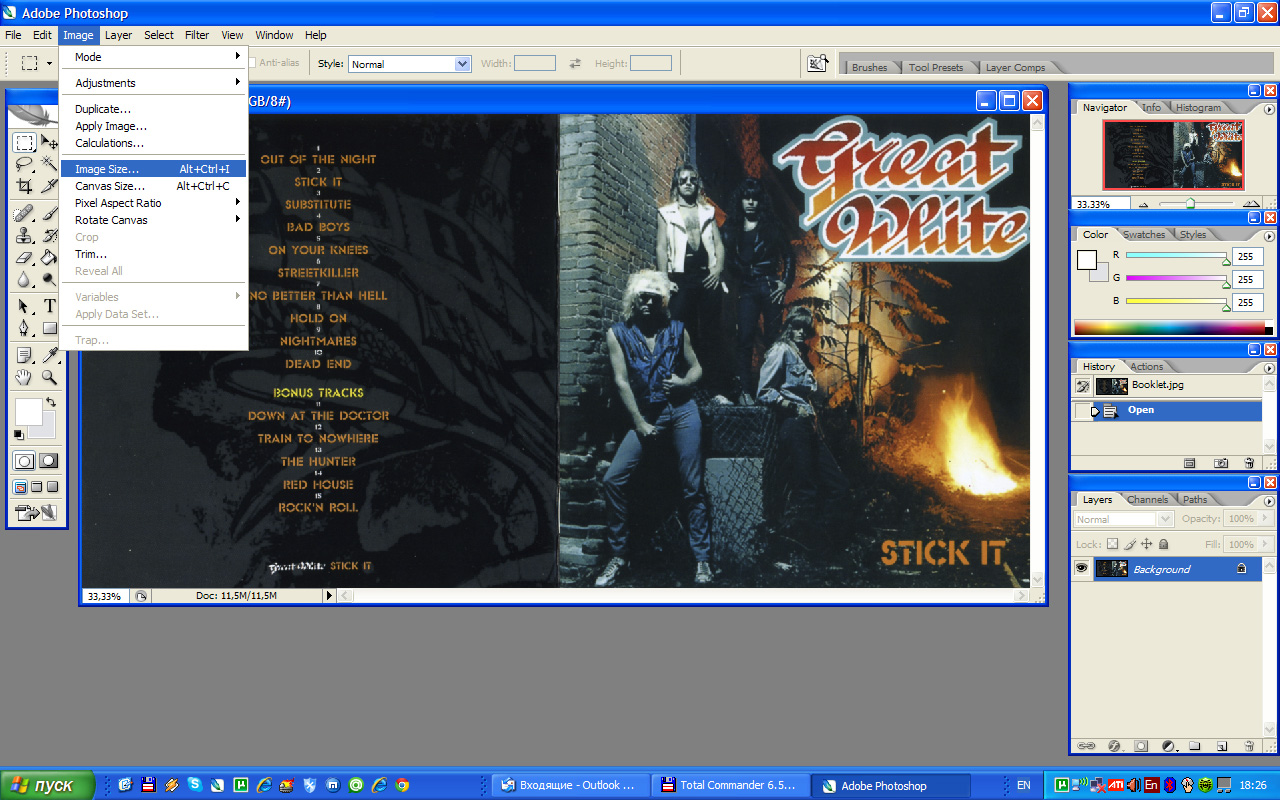Pick the Paint Bucket tool
Screen dimensions: 1280x800
50,258
